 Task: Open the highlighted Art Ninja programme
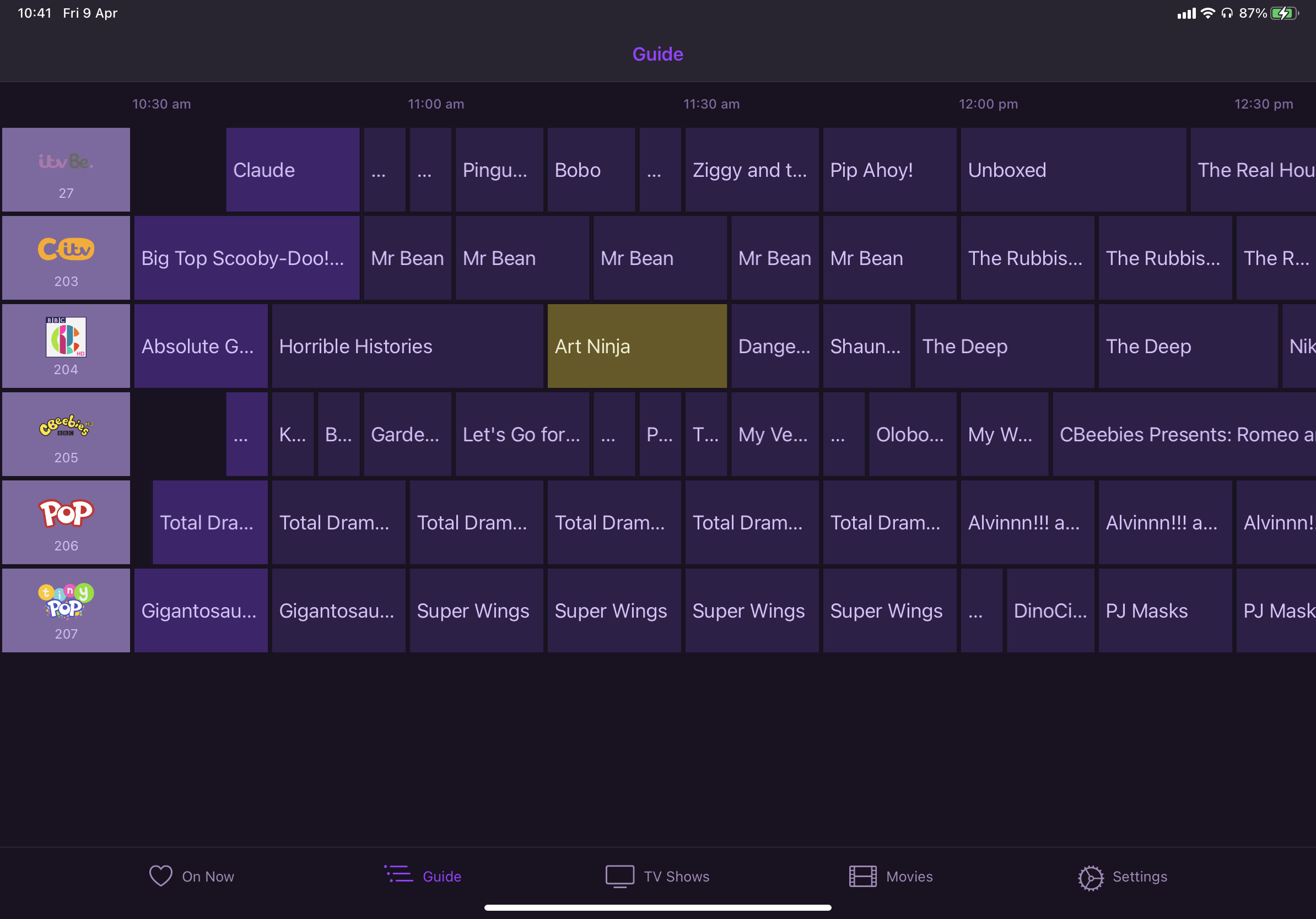pyautogui.click(x=637, y=347)
